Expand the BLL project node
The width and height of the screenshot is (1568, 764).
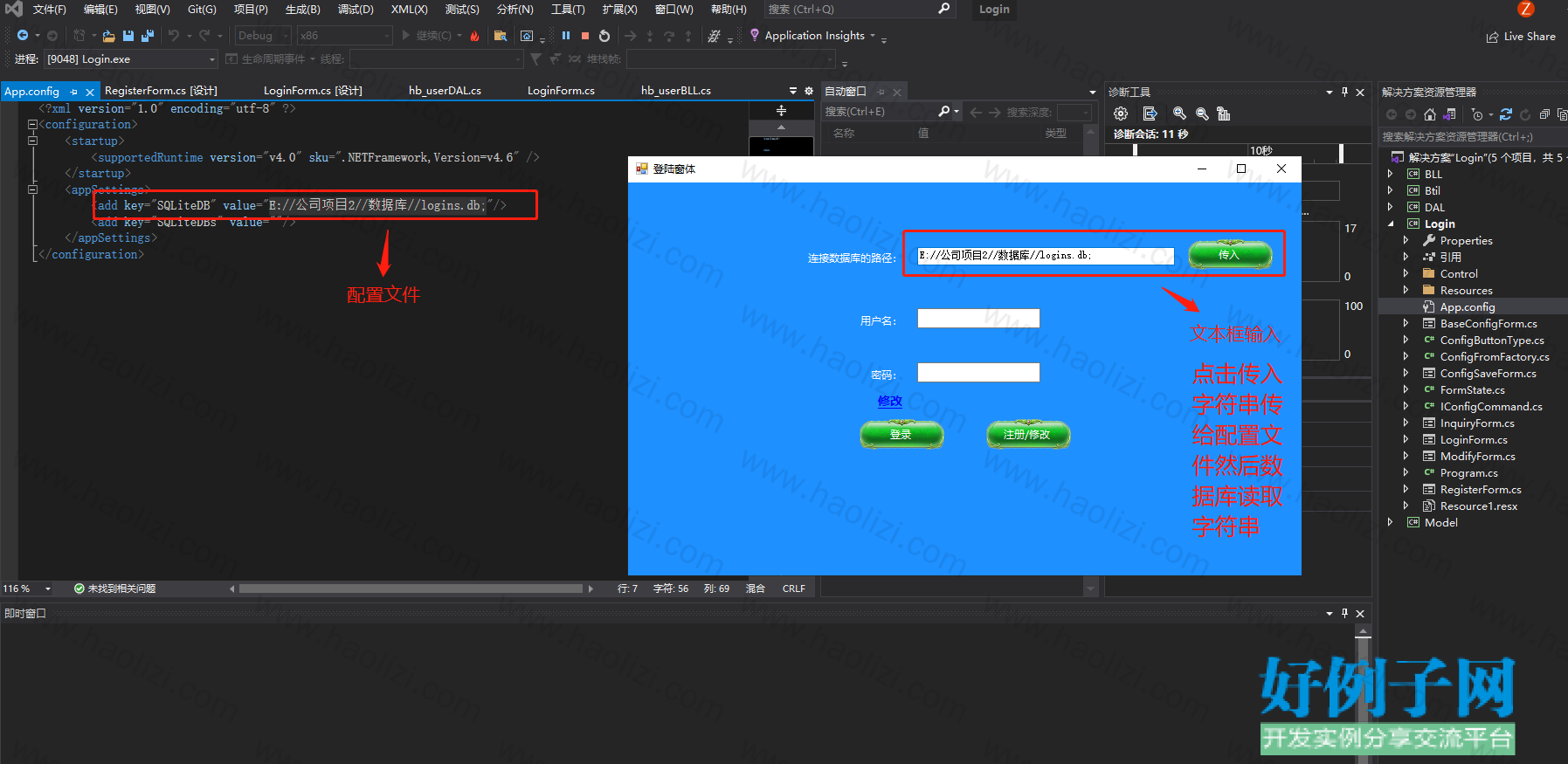pyautogui.click(x=1390, y=174)
